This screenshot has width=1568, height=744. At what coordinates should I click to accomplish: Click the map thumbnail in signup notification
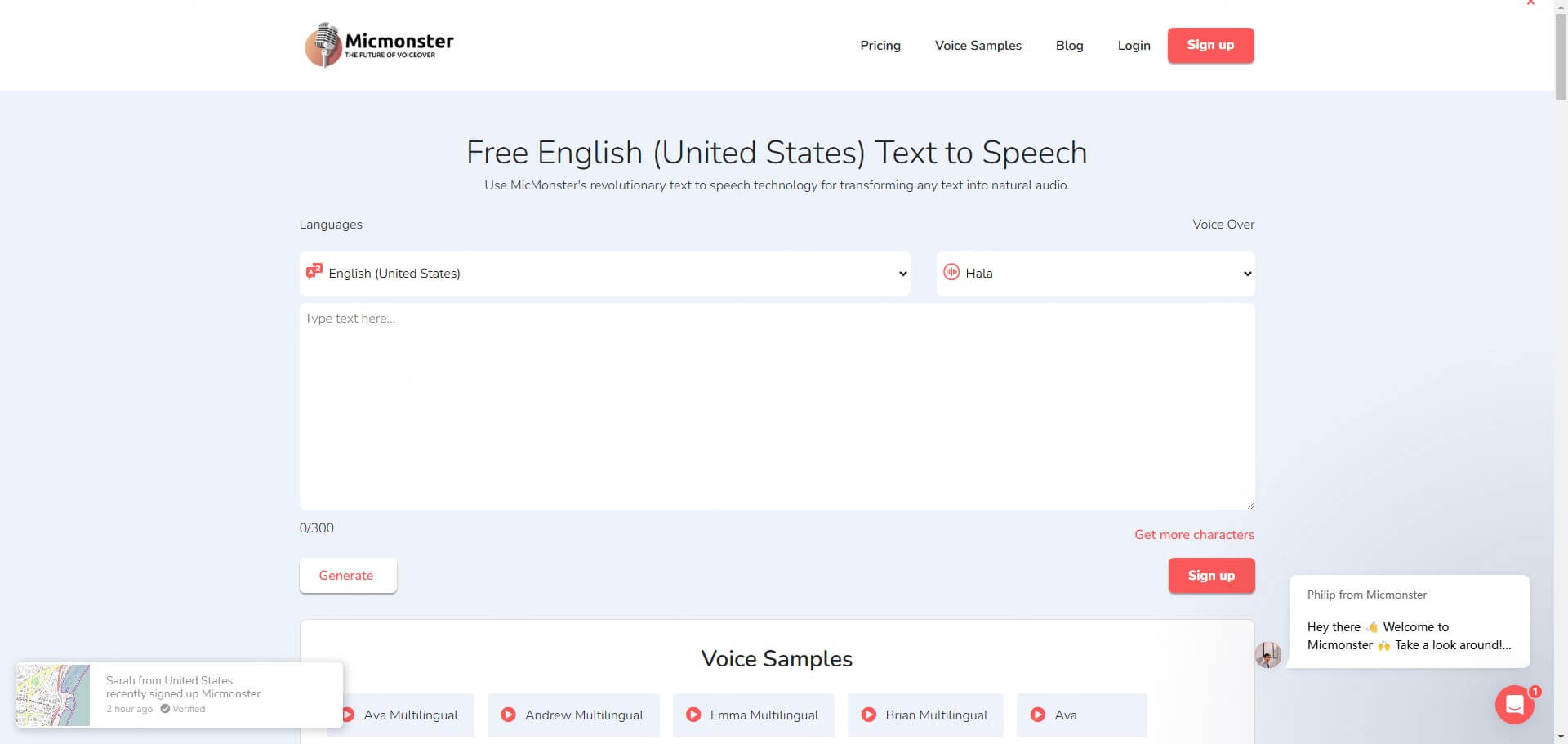53,695
